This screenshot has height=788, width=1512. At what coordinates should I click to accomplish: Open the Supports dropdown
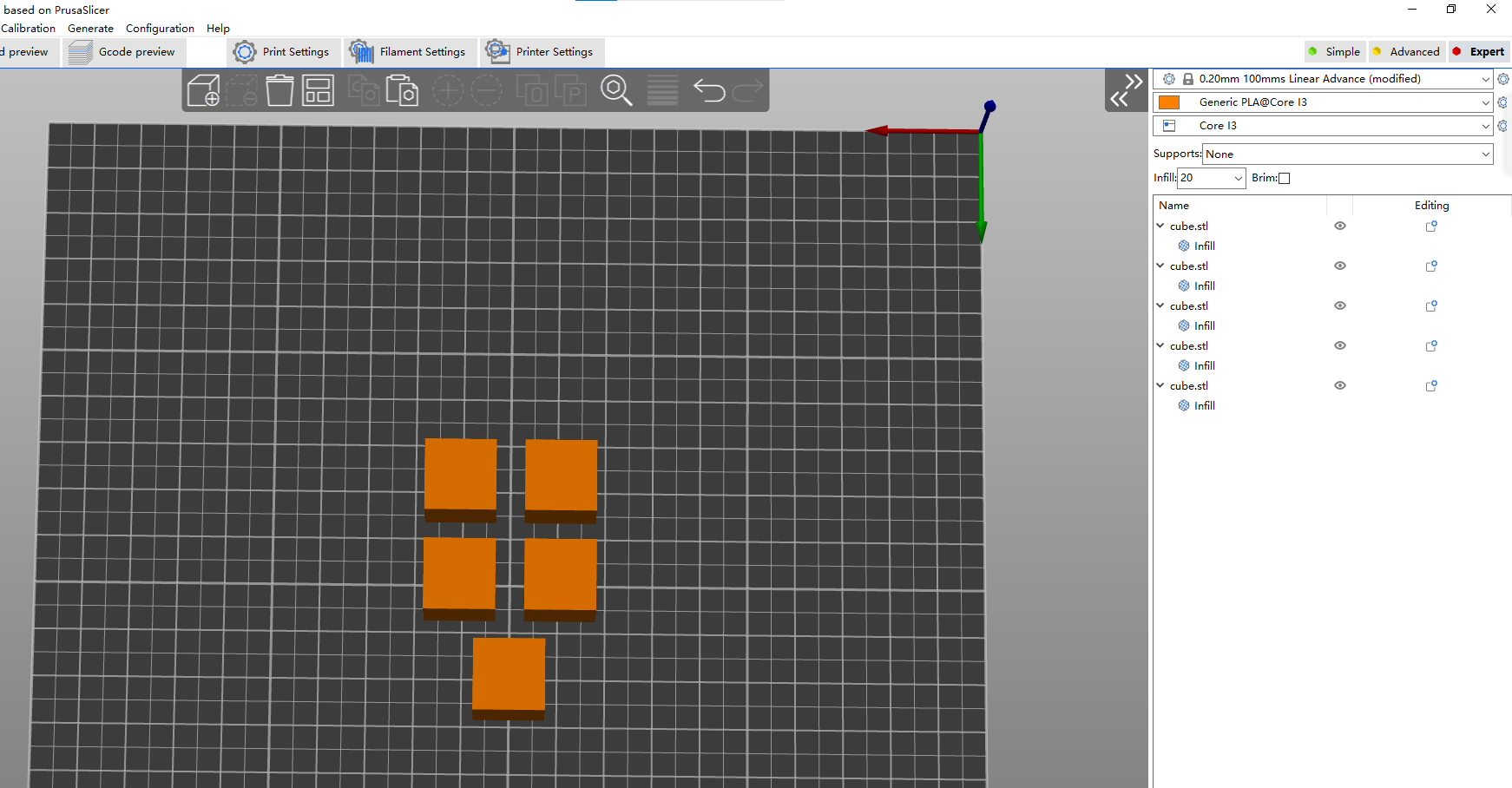[1347, 154]
